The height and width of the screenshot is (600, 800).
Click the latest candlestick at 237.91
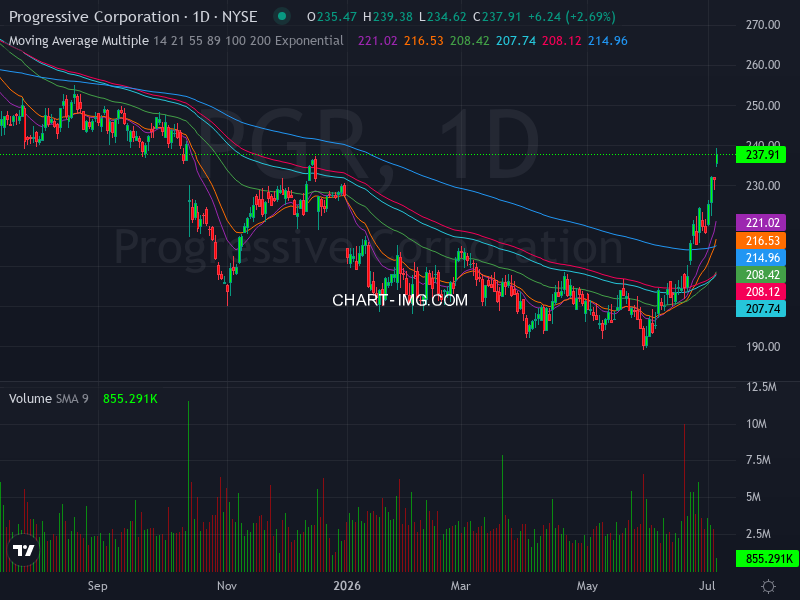tap(717, 158)
